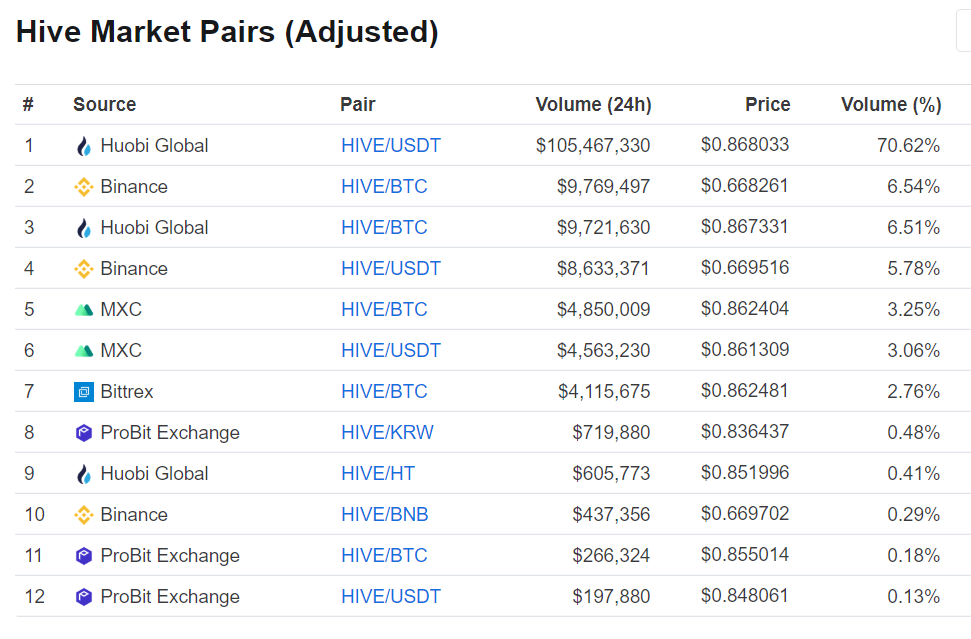The width and height of the screenshot is (971, 639).
Task: Click the MXC logo in row 5
Action: 84,310
